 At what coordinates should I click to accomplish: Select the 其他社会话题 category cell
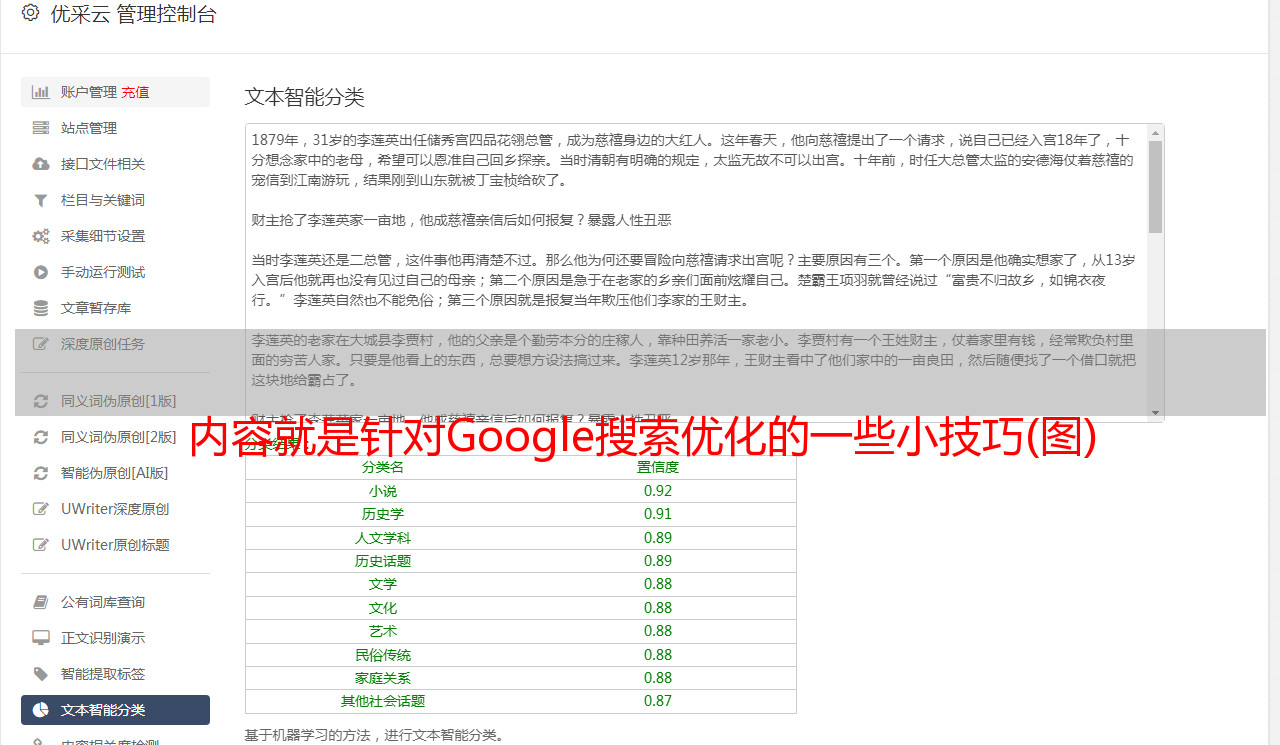[383, 701]
